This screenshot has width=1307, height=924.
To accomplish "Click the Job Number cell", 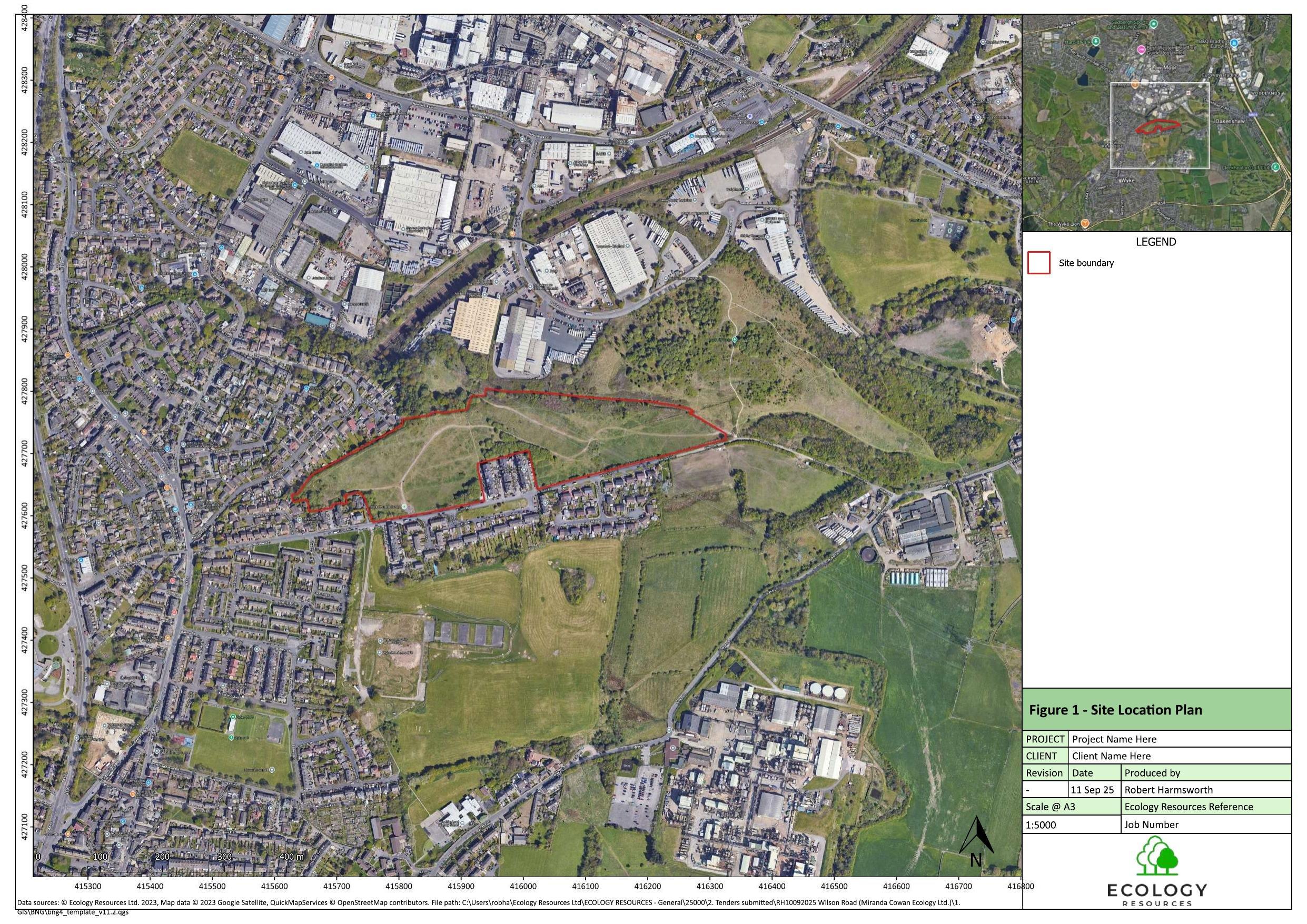I will tap(1151, 824).
